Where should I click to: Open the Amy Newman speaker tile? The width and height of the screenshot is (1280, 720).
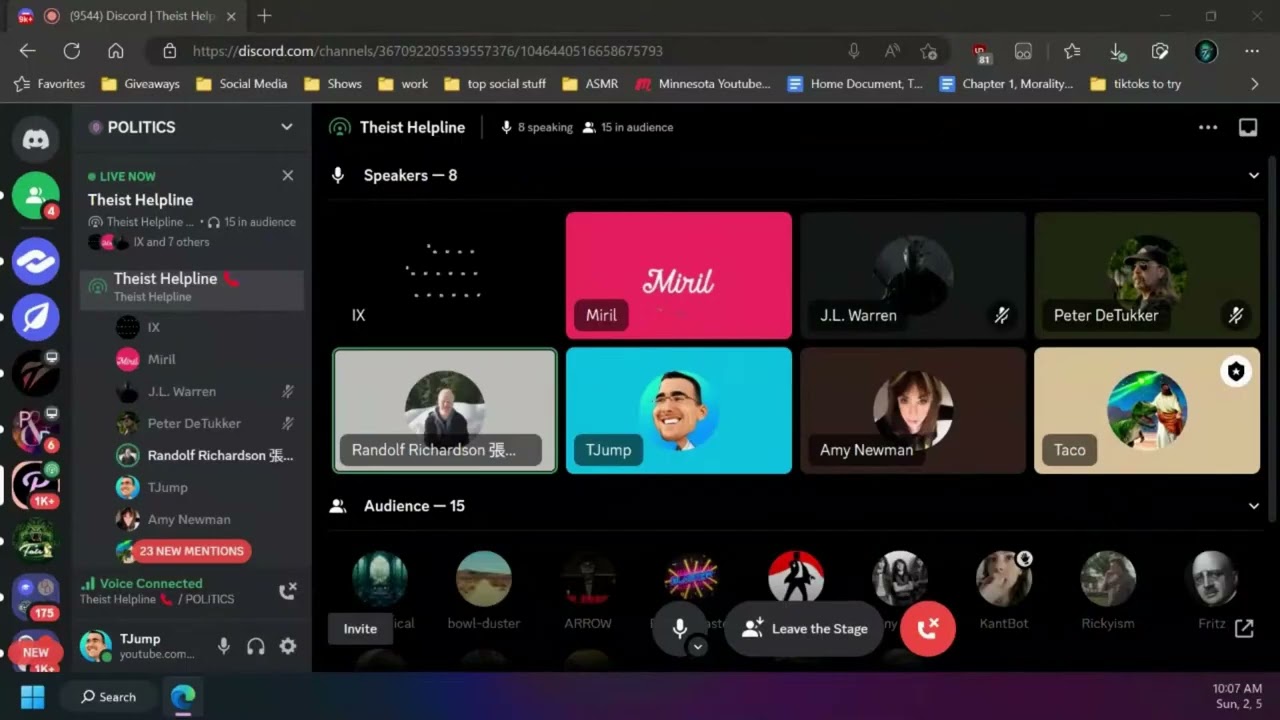[x=913, y=410]
